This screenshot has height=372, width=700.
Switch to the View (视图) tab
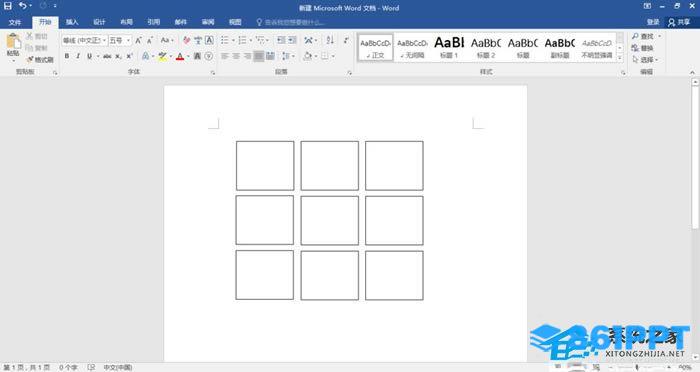point(235,22)
